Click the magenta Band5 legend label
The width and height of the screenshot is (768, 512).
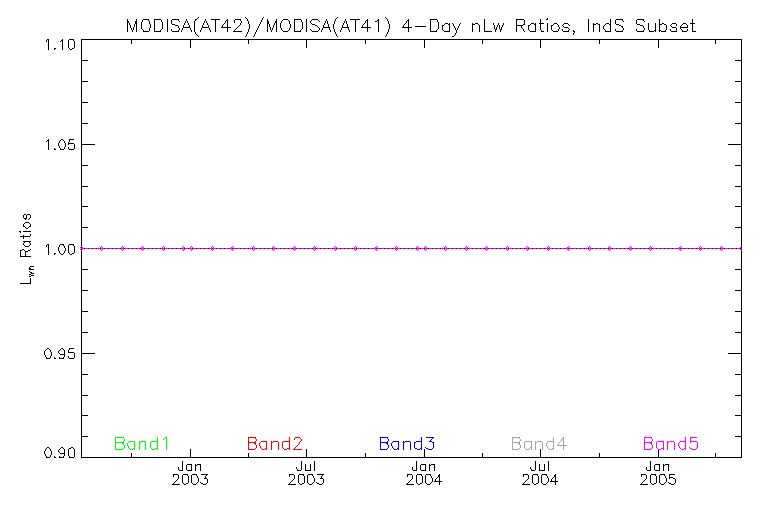671,444
